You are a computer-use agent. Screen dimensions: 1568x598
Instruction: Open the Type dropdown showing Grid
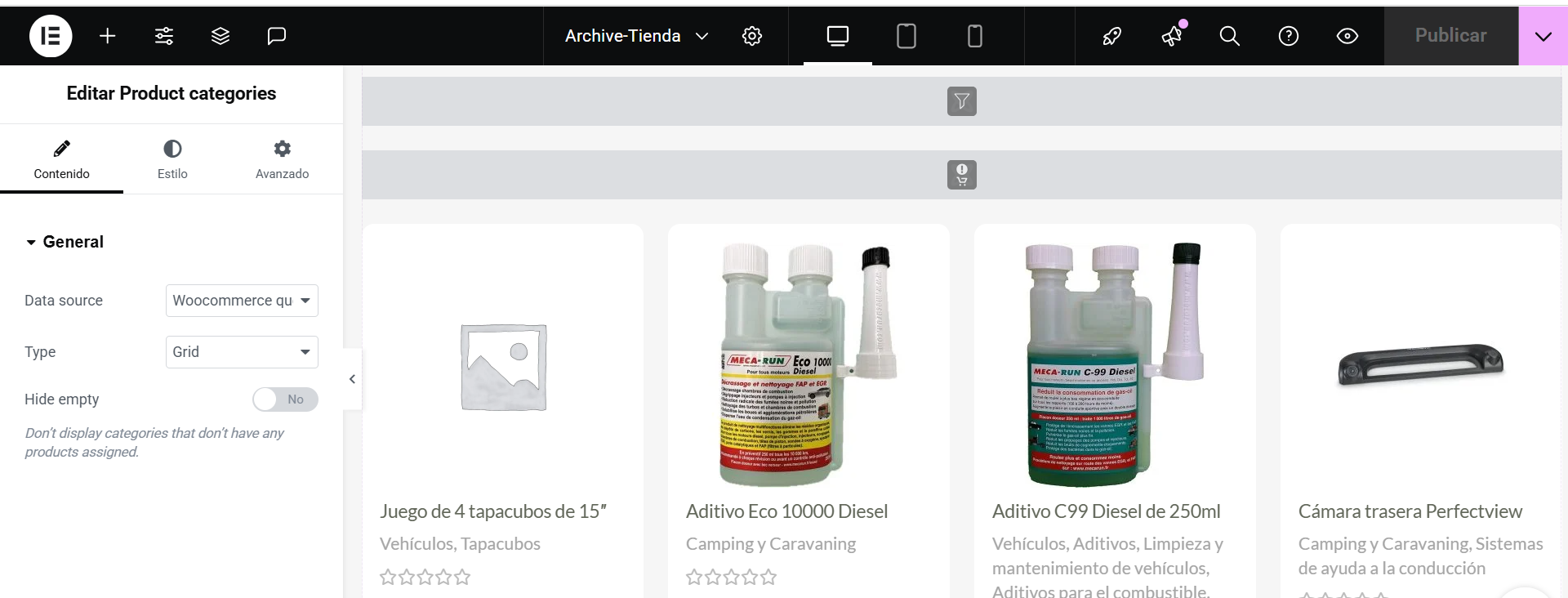[x=242, y=352]
